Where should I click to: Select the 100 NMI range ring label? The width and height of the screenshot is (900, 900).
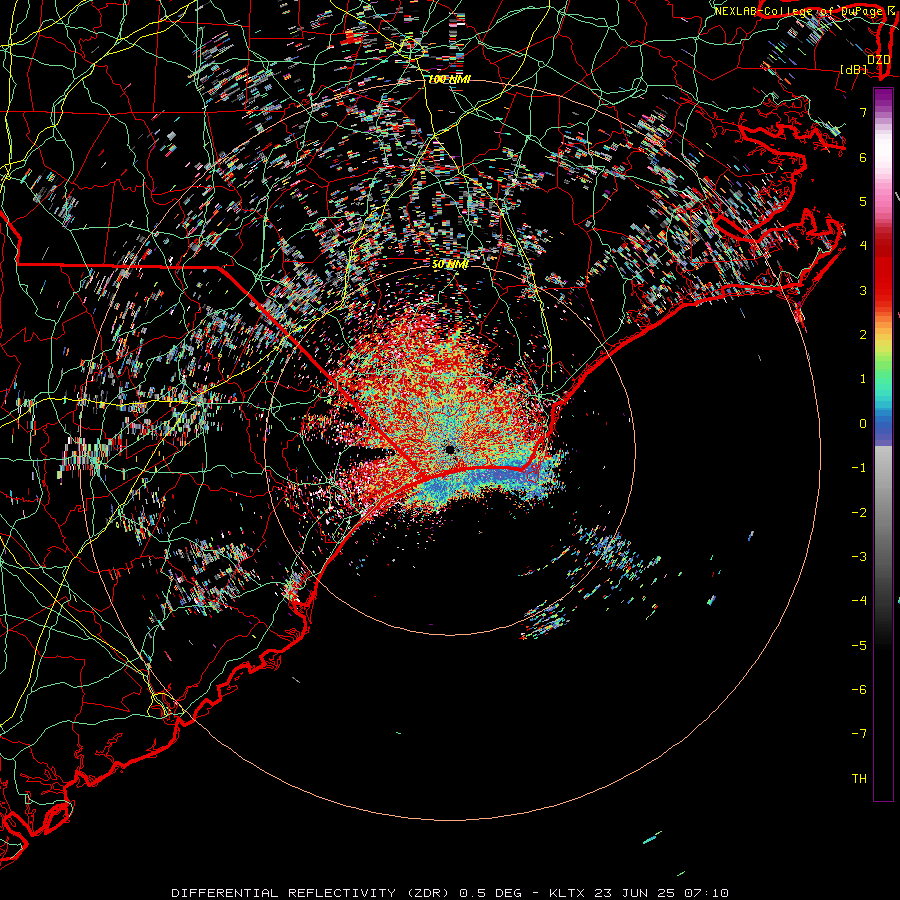(x=449, y=79)
